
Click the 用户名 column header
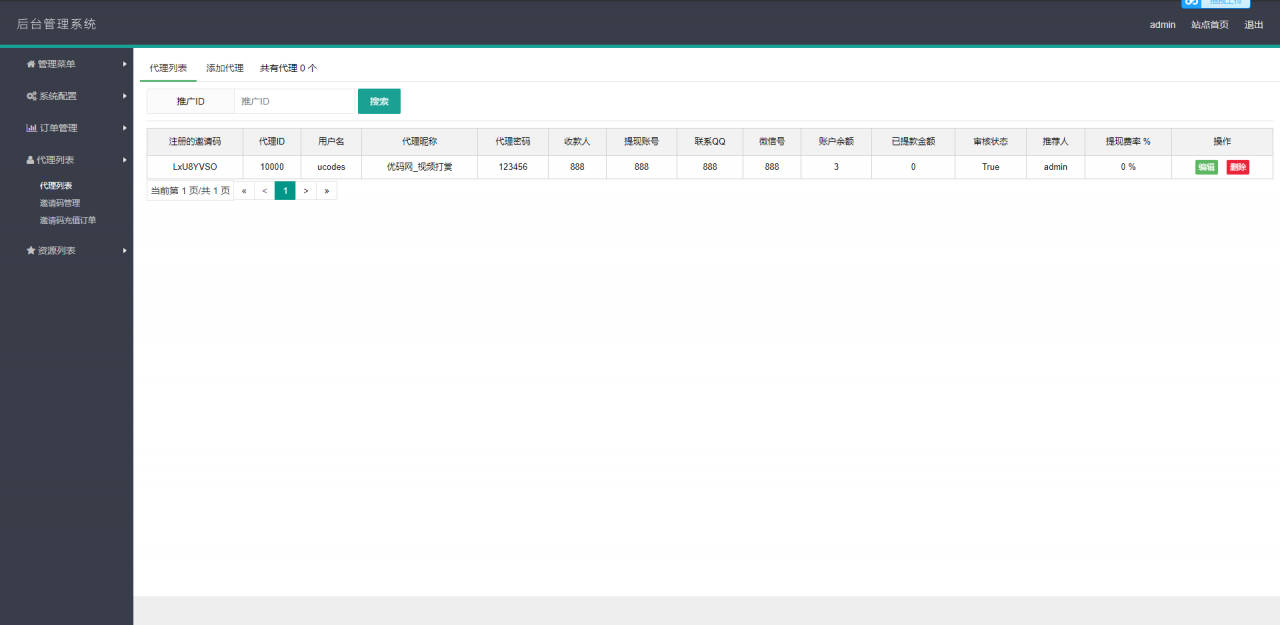click(x=331, y=142)
